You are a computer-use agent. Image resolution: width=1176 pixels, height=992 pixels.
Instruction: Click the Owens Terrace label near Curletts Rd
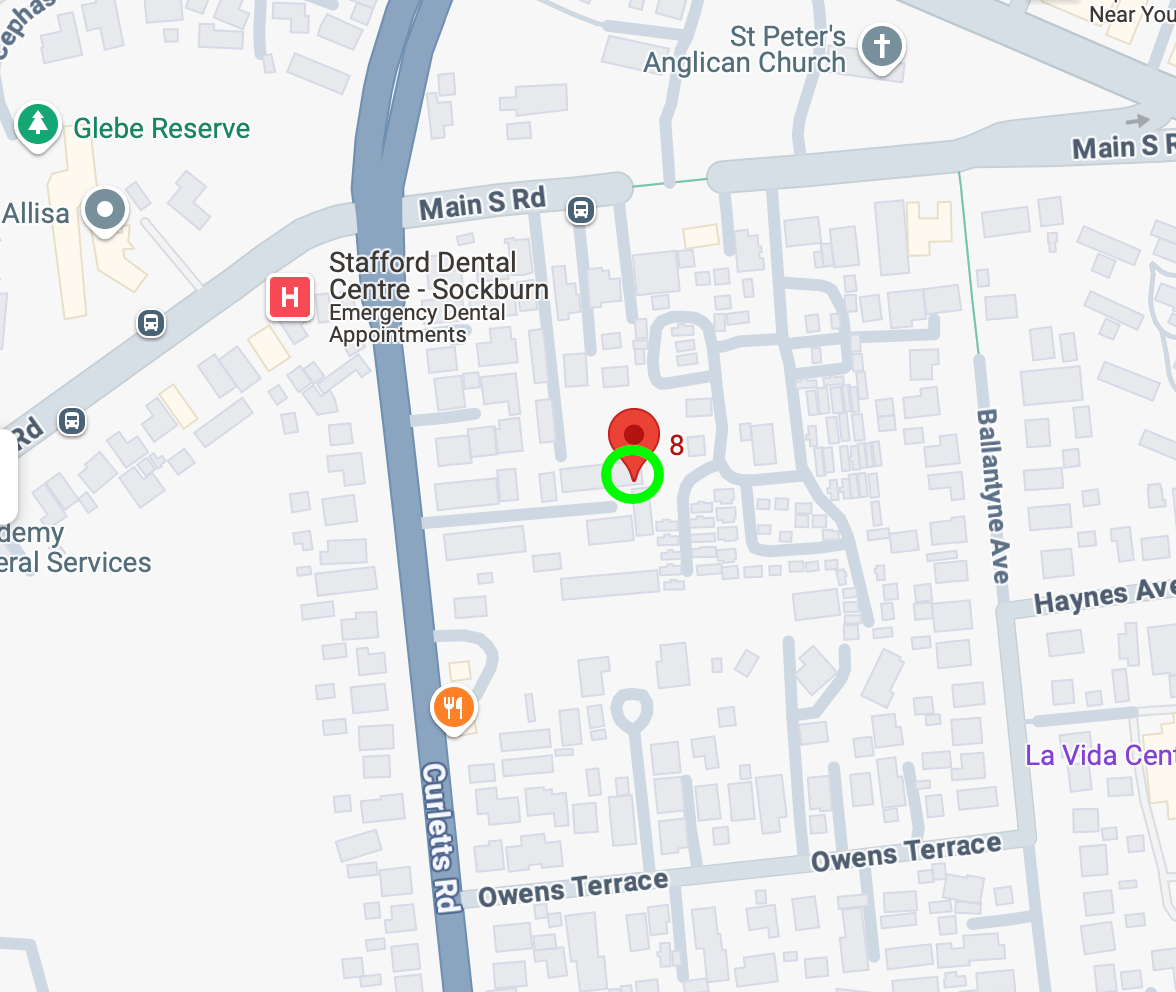coord(573,889)
